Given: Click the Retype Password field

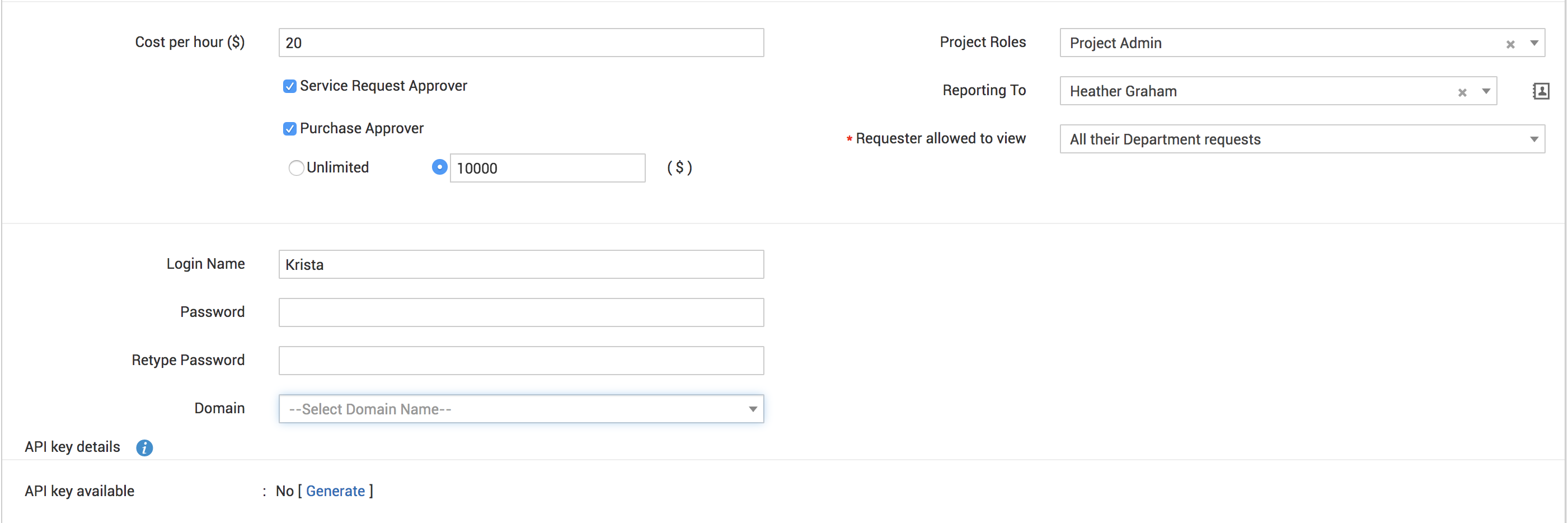Looking at the screenshot, I should click(521, 361).
